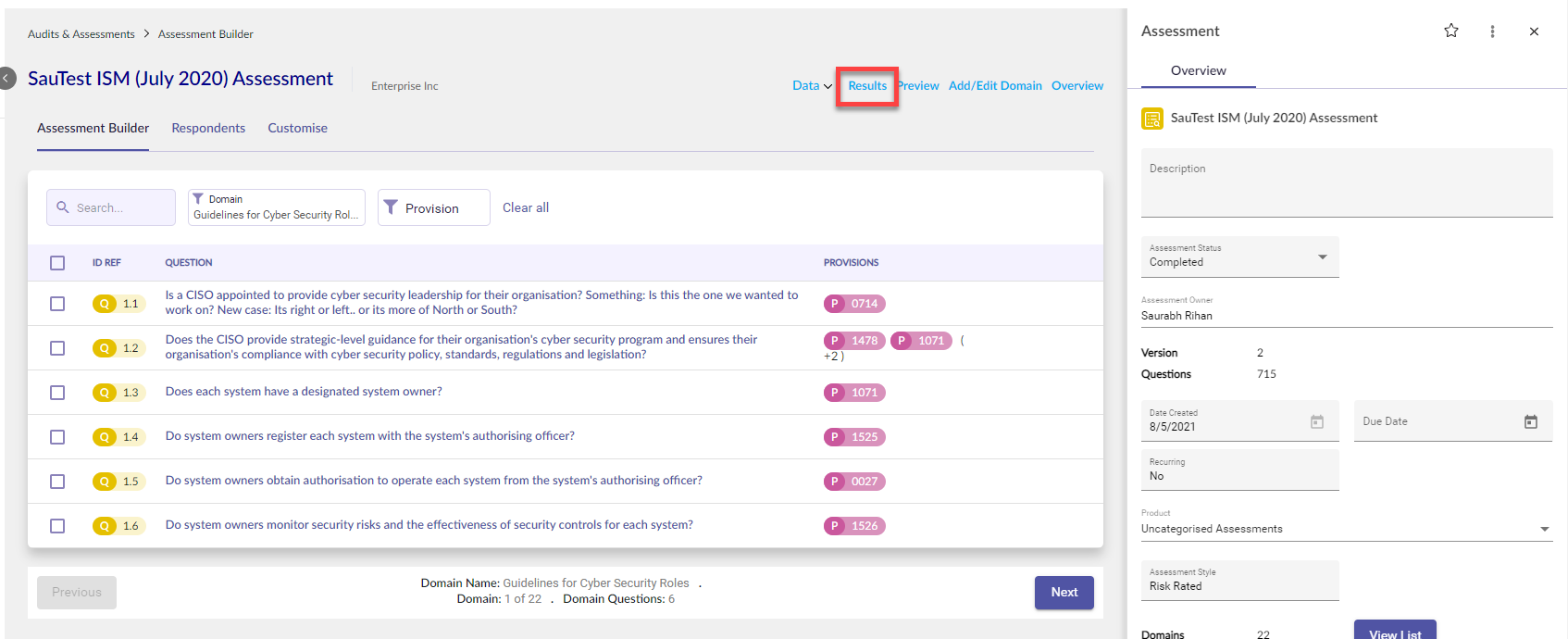Click the search magnifier icon
Screen dimensions: 1568x639
pos(63,207)
